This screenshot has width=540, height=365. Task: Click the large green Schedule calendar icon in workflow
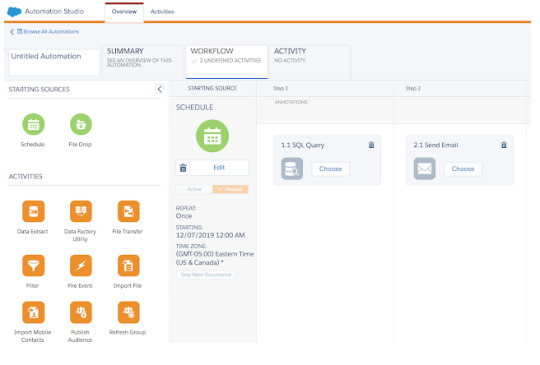click(212, 136)
